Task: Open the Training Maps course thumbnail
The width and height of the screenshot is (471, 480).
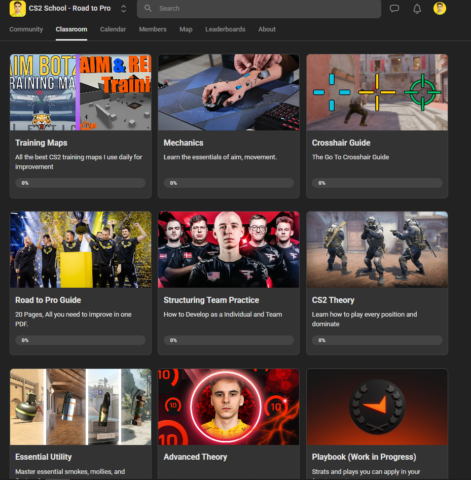Action: tap(81, 92)
